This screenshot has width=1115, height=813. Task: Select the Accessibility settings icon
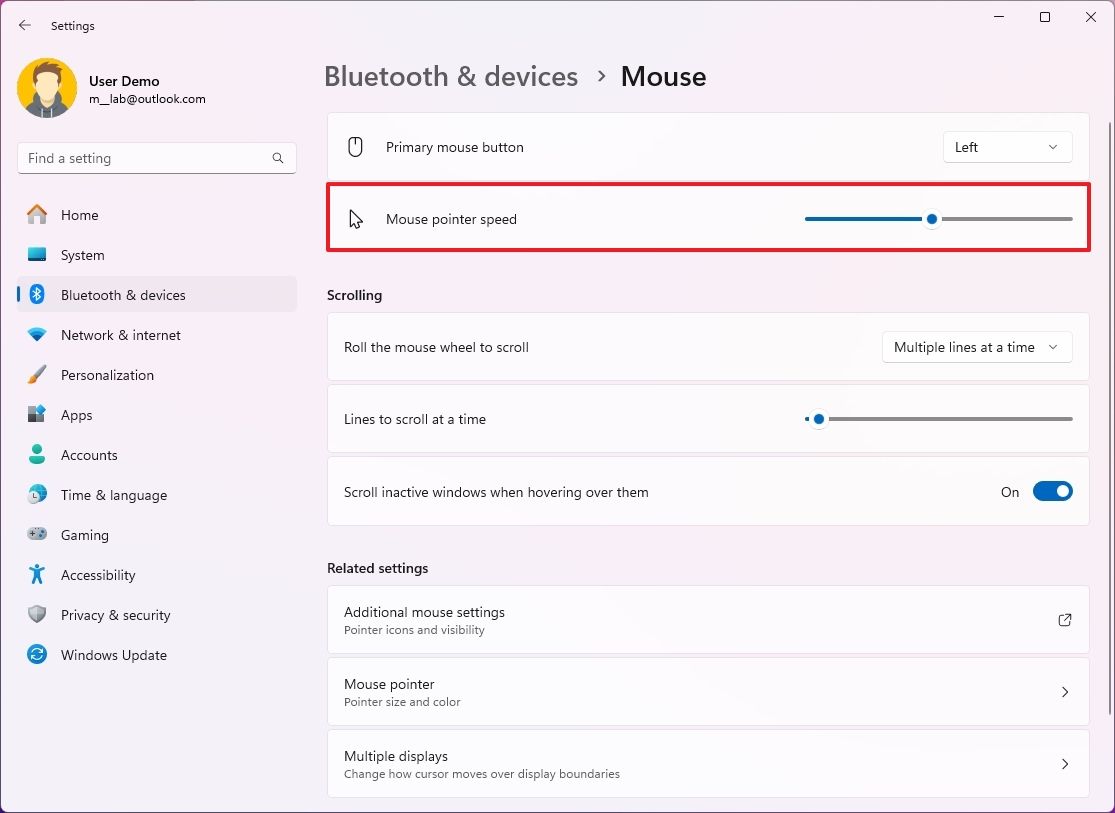click(39, 575)
